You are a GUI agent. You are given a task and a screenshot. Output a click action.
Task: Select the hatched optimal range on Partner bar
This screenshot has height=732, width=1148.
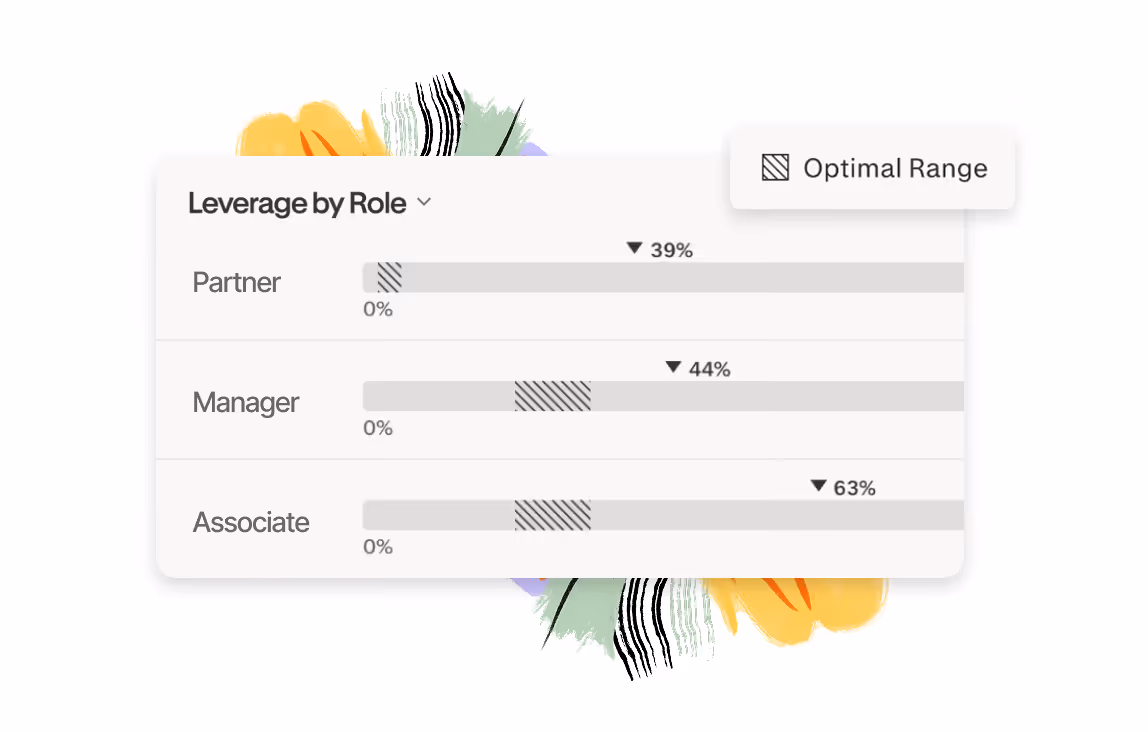point(389,278)
